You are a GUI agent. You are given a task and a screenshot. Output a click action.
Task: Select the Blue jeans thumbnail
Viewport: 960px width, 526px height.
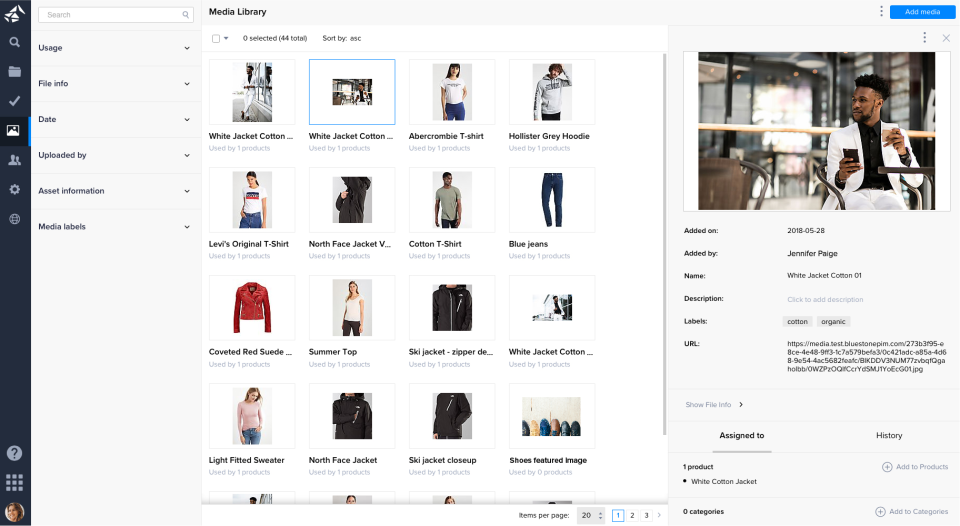[552, 200]
